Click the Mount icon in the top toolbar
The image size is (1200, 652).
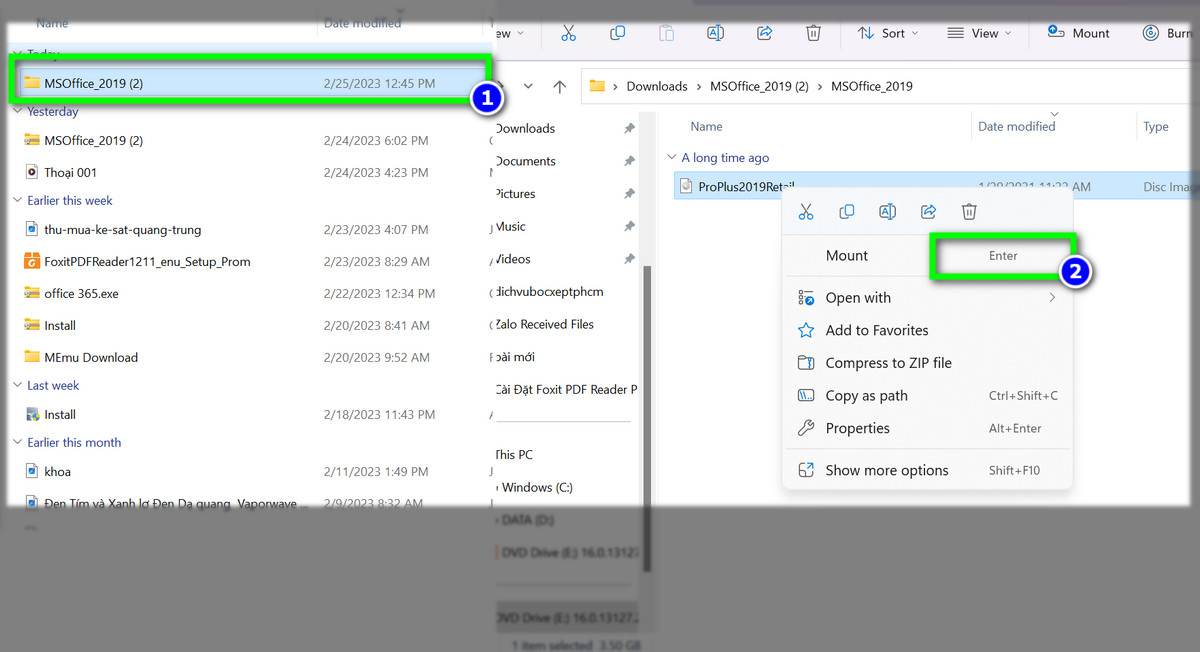tap(1056, 32)
